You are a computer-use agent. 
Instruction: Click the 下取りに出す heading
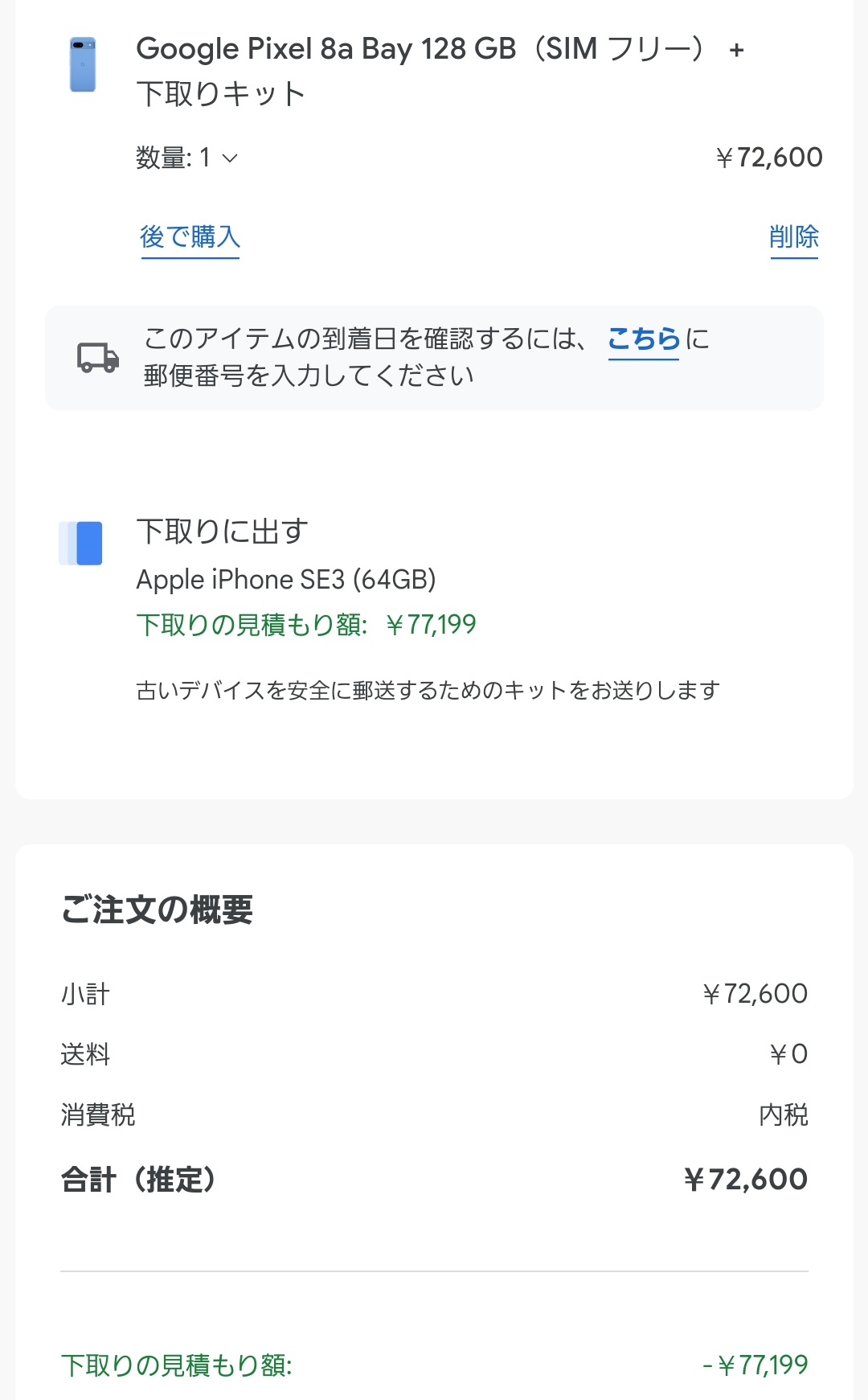[x=223, y=532]
